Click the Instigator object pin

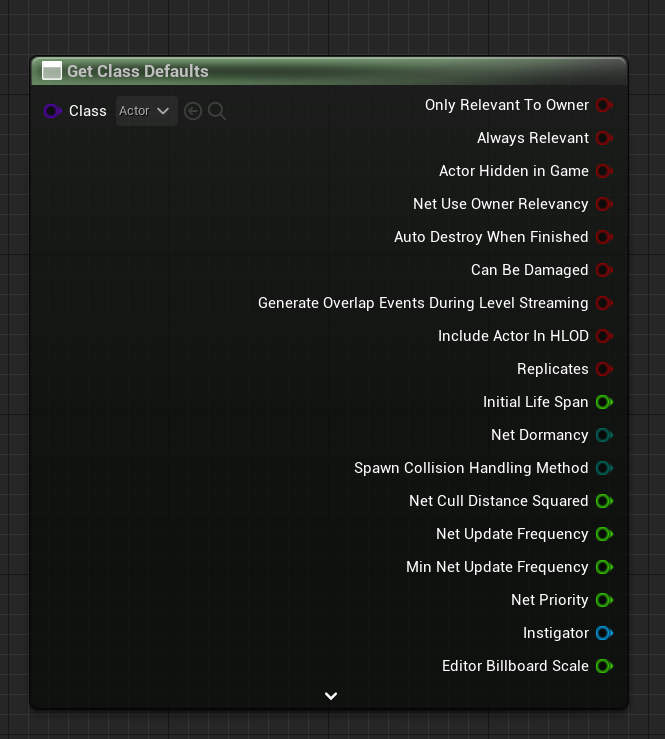[604, 632]
